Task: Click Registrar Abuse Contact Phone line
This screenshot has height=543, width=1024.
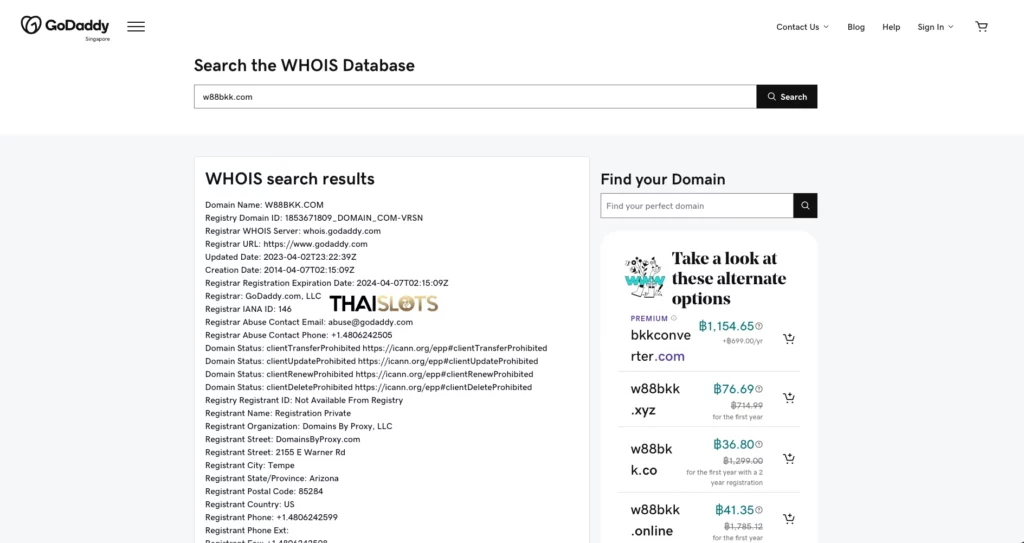Action: pos(299,335)
